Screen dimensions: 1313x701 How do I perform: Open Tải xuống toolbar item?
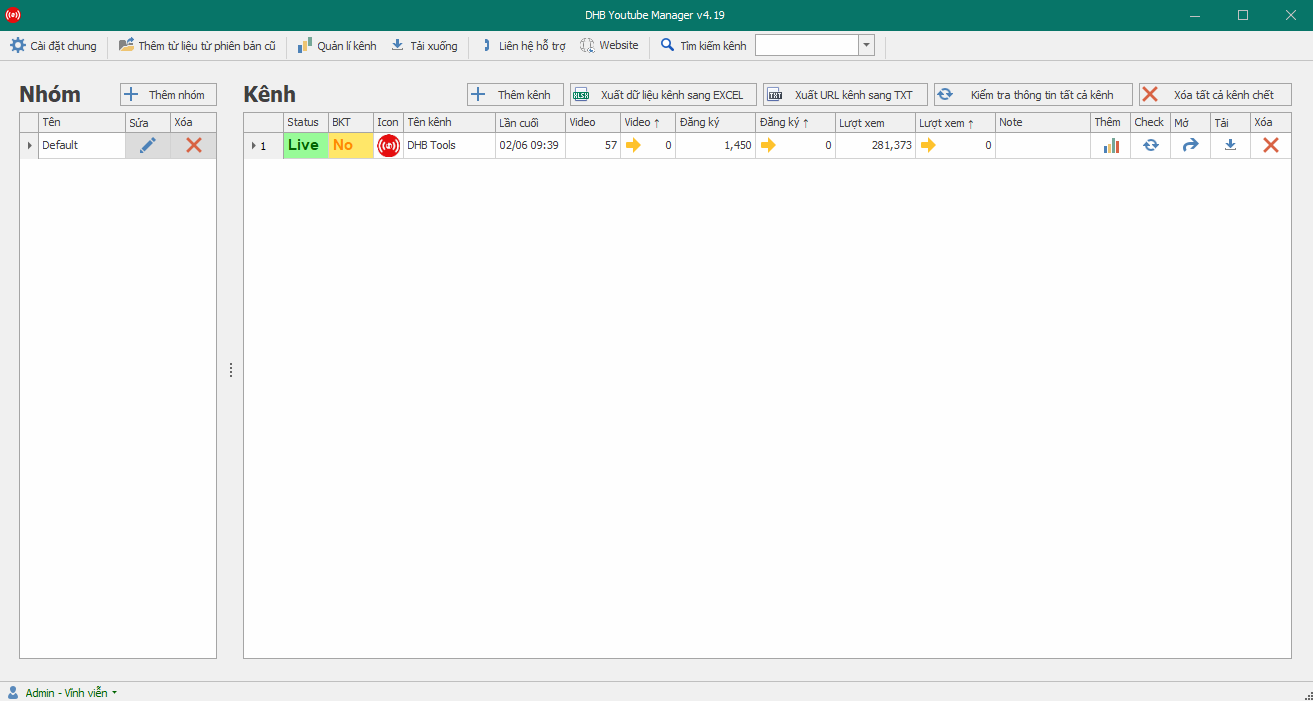point(424,46)
